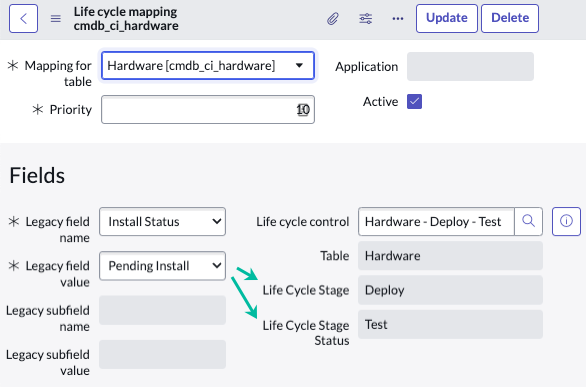Click the Legacy subfield name field
The width and height of the screenshot is (586, 387).
[163, 310]
